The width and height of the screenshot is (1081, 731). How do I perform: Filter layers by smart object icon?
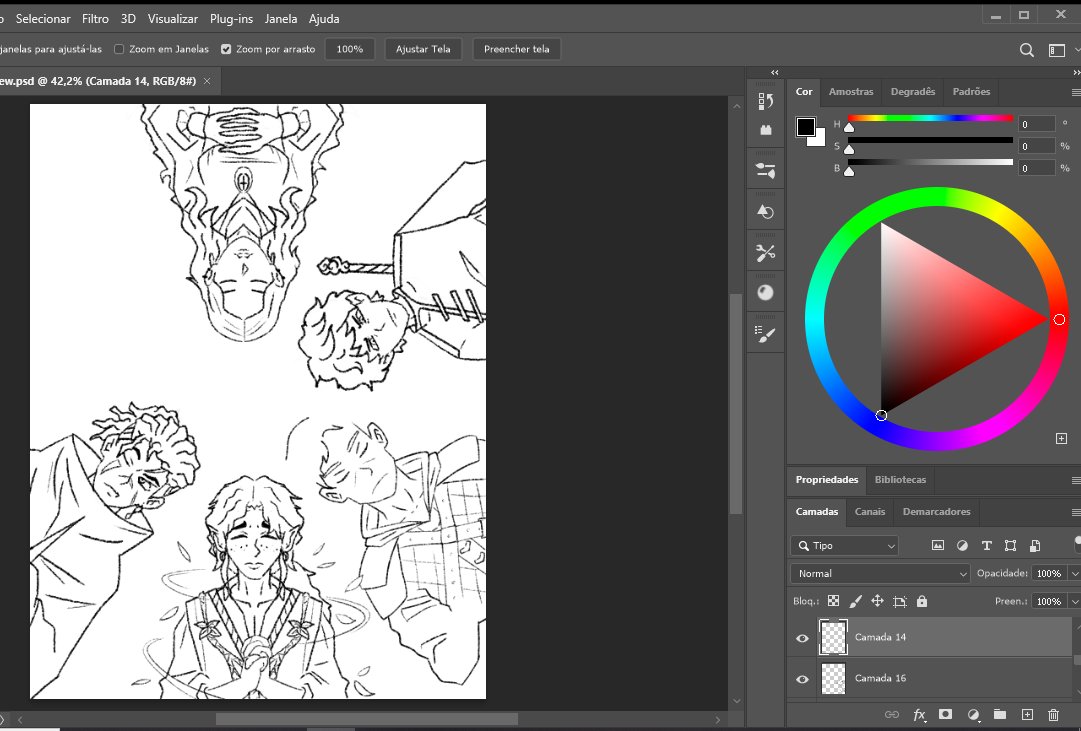coord(1035,545)
